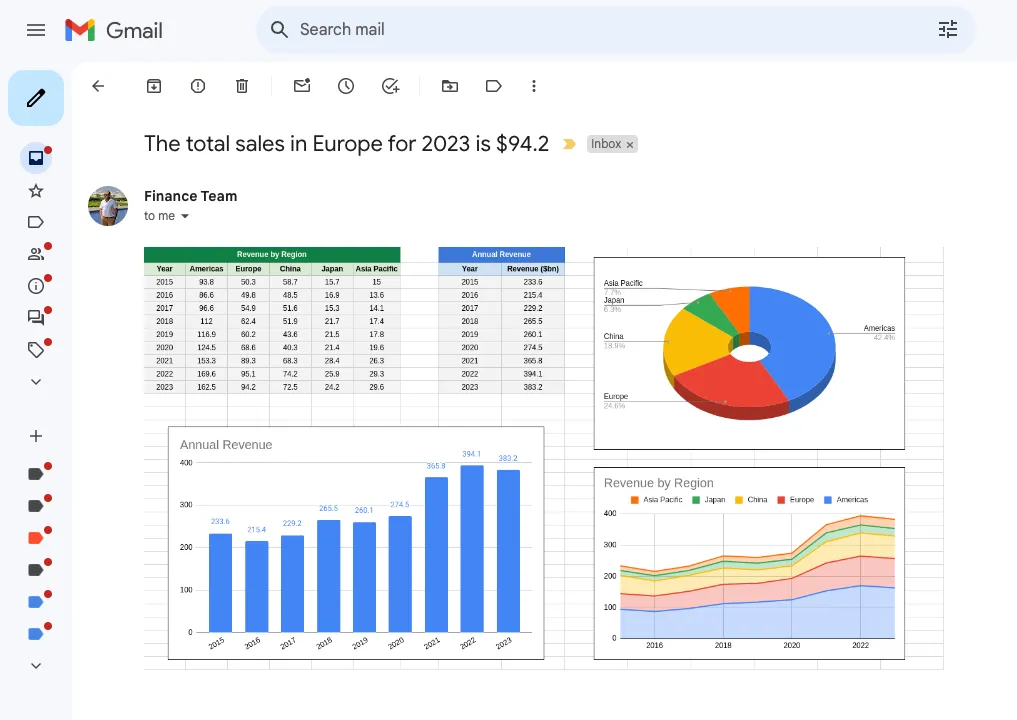Open the Gmail main hamburger menu
1017x720 pixels.
tap(36, 30)
